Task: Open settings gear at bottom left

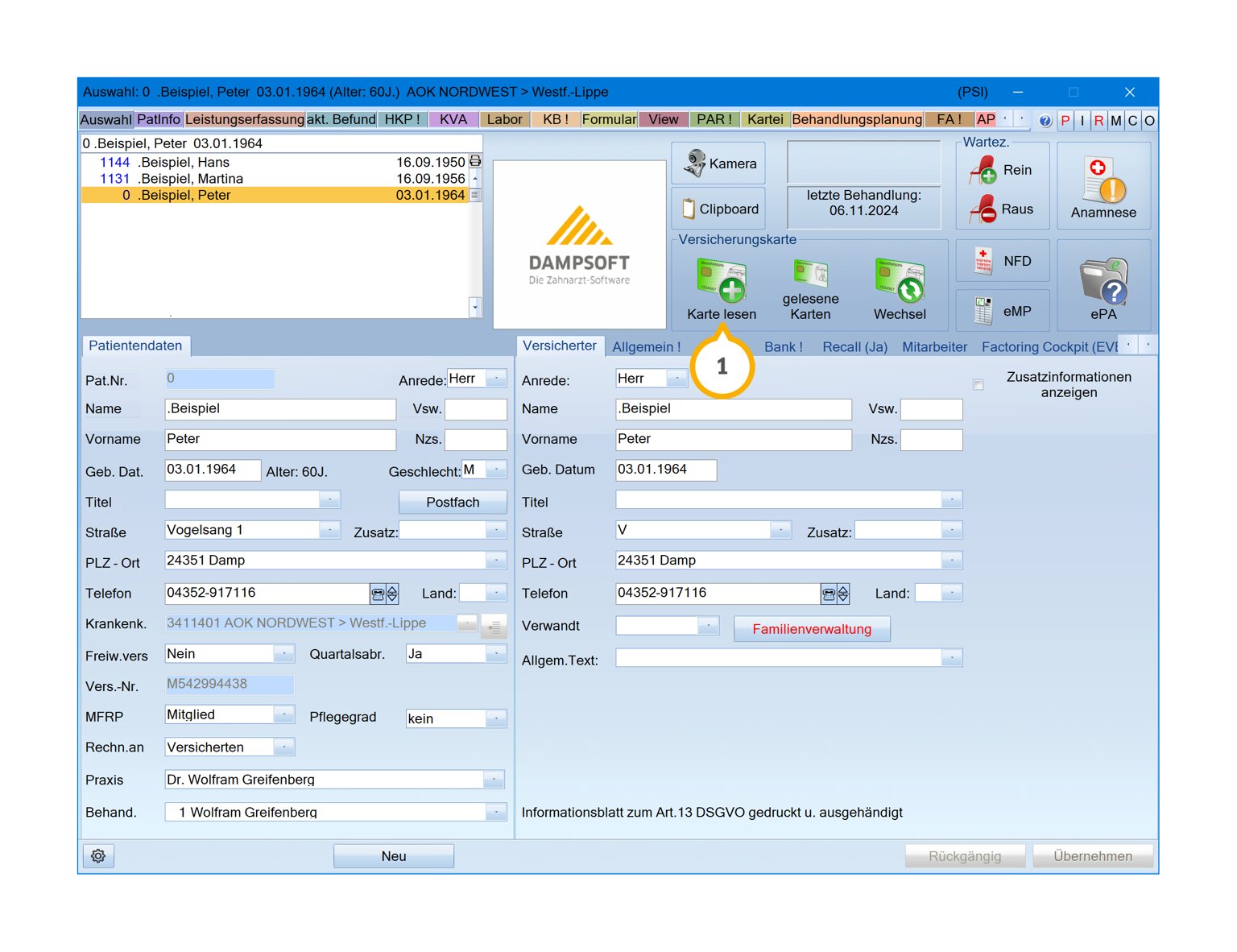Action: tap(98, 856)
